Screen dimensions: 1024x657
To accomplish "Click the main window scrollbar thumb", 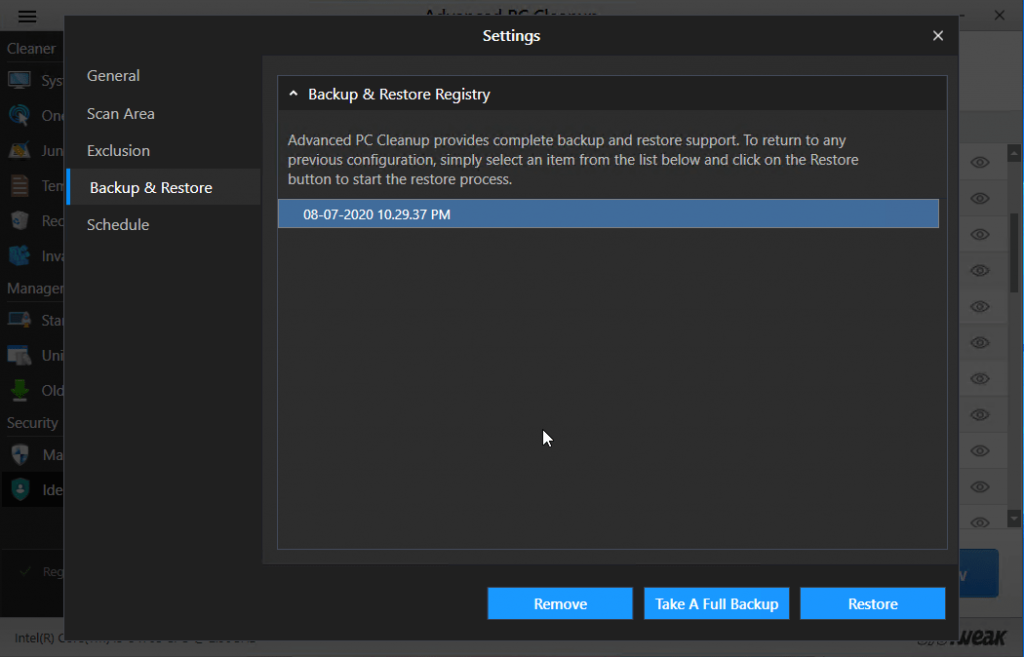I will 1014,253.
